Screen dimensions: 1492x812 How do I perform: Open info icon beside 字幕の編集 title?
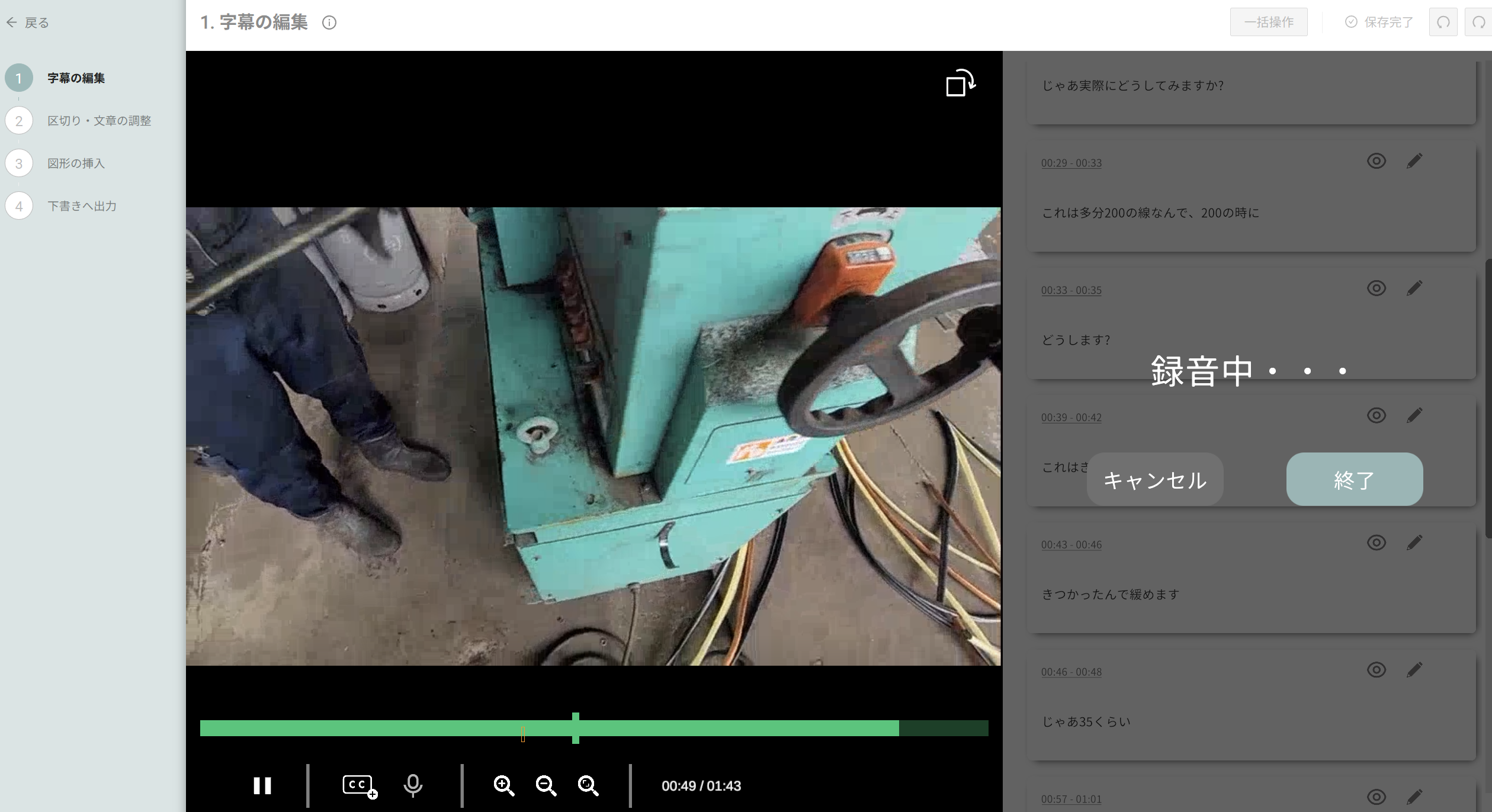click(x=329, y=23)
